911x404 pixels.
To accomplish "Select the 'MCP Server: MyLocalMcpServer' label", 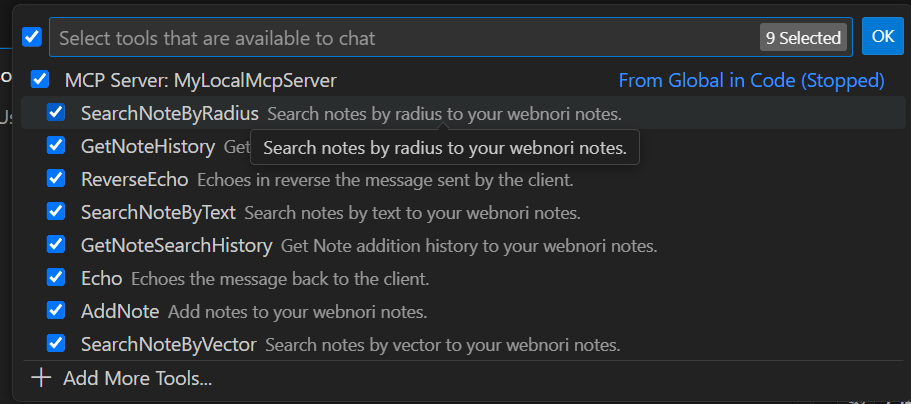I will [200, 80].
